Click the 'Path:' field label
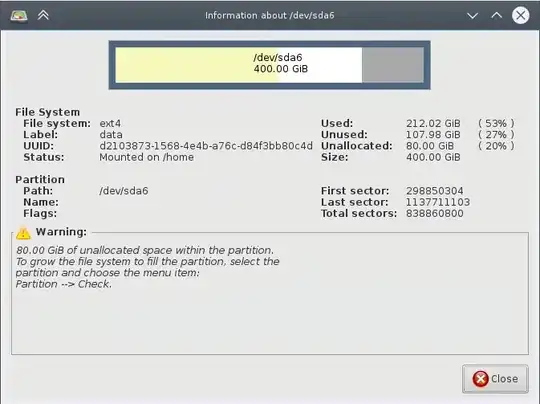 pos(38,191)
